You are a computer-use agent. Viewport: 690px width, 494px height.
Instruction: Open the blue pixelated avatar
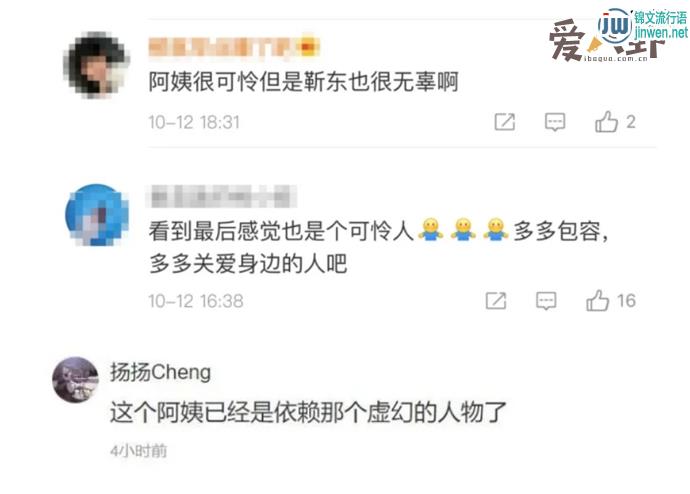pyautogui.click(x=97, y=215)
